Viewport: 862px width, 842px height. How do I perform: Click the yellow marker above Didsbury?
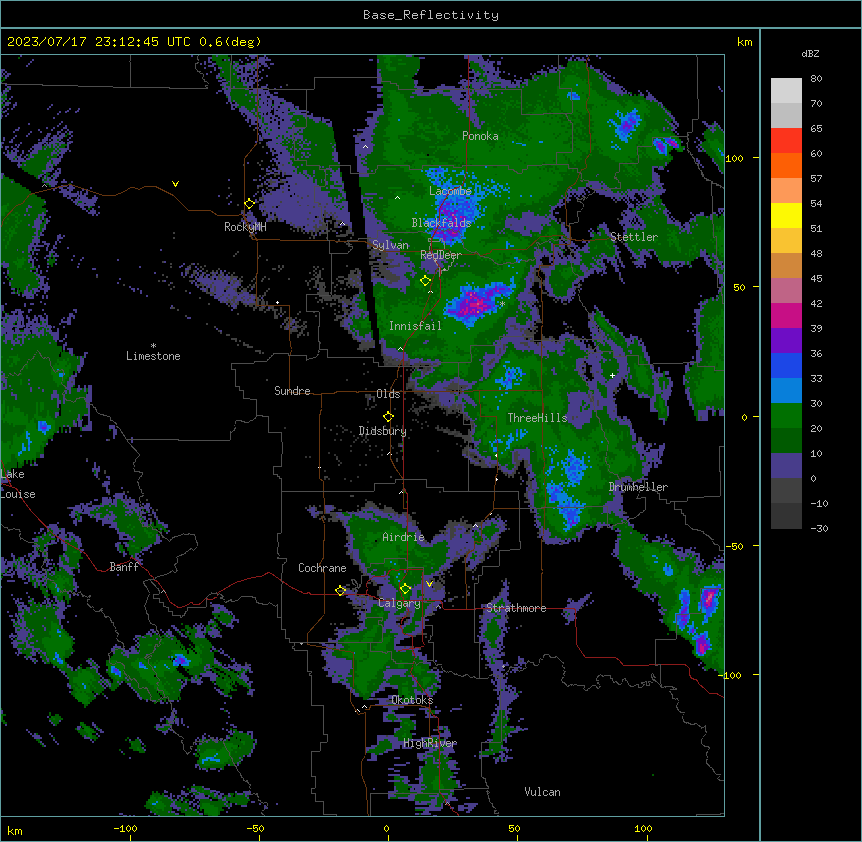pyautogui.click(x=388, y=417)
